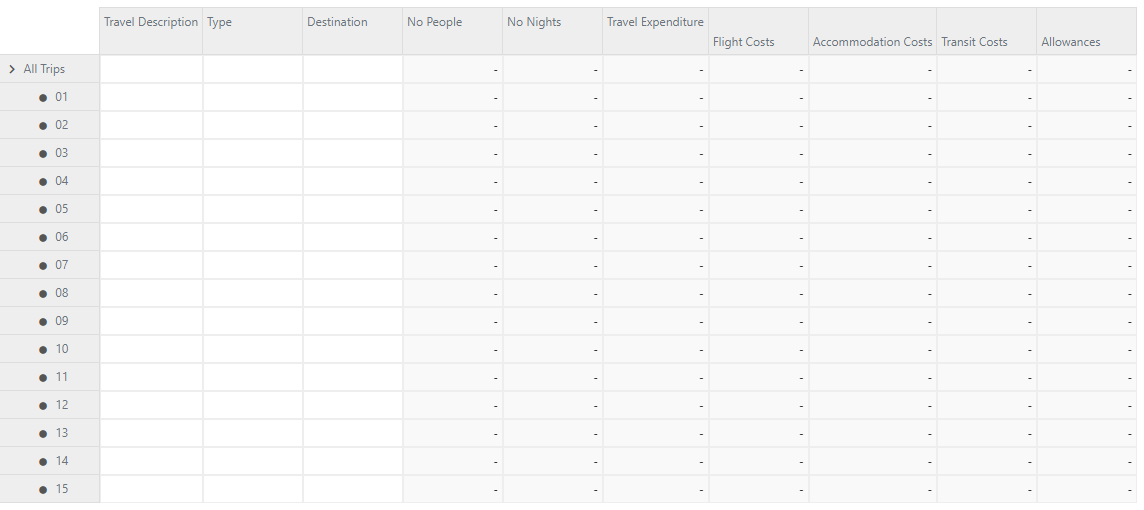
Task: Select row 12 in the trip list
Action: [x=62, y=405]
